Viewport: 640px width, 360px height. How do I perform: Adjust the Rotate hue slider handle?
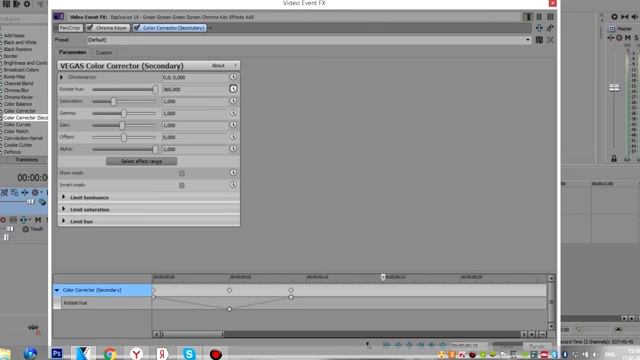pos(155,89)
